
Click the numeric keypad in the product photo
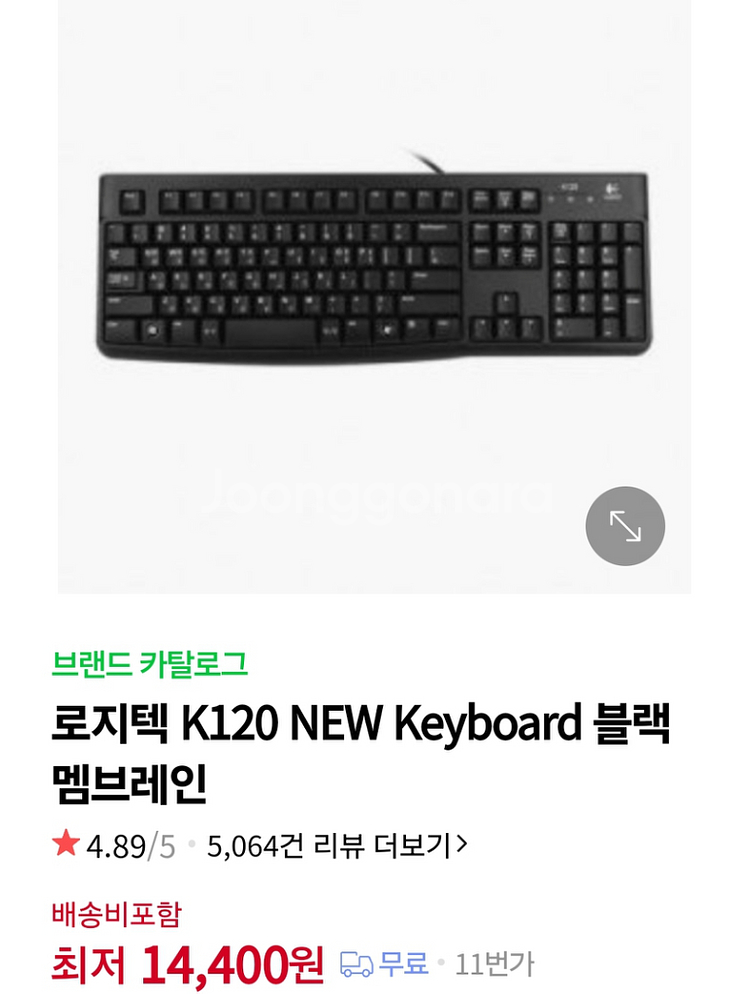(596, 279)
